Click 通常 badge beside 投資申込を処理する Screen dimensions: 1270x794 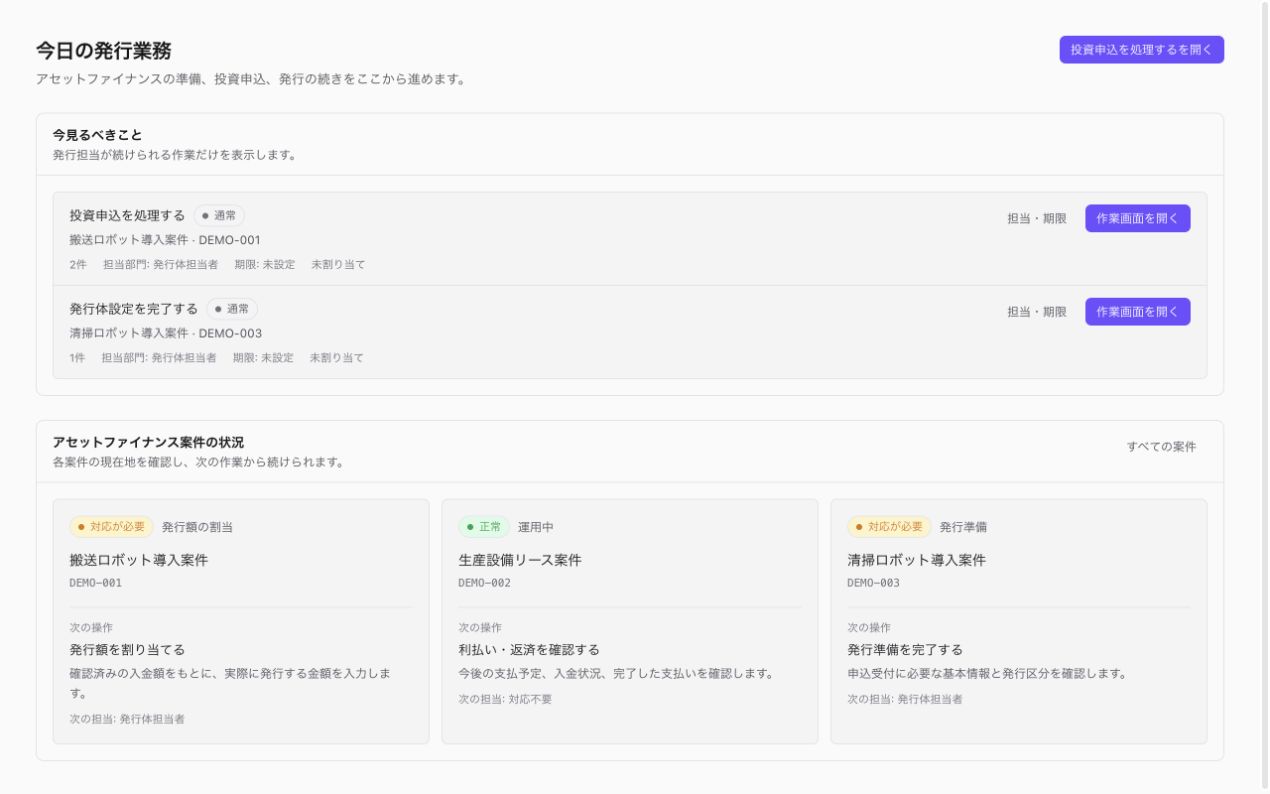(219, 215)
